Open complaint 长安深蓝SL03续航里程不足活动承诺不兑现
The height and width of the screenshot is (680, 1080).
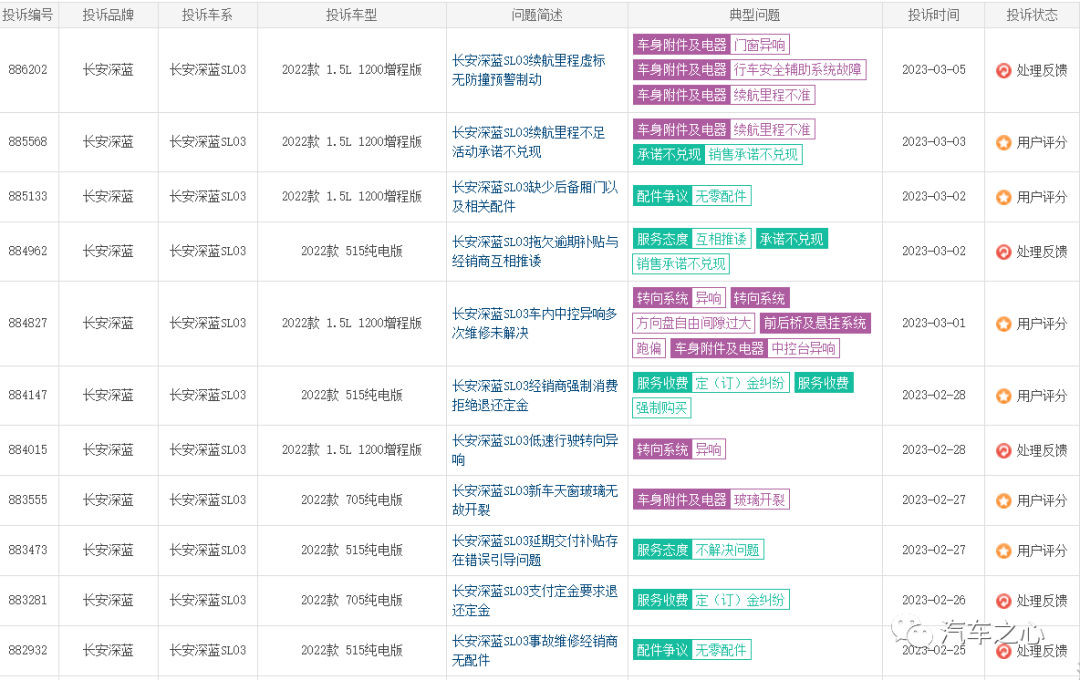[528, 142]
